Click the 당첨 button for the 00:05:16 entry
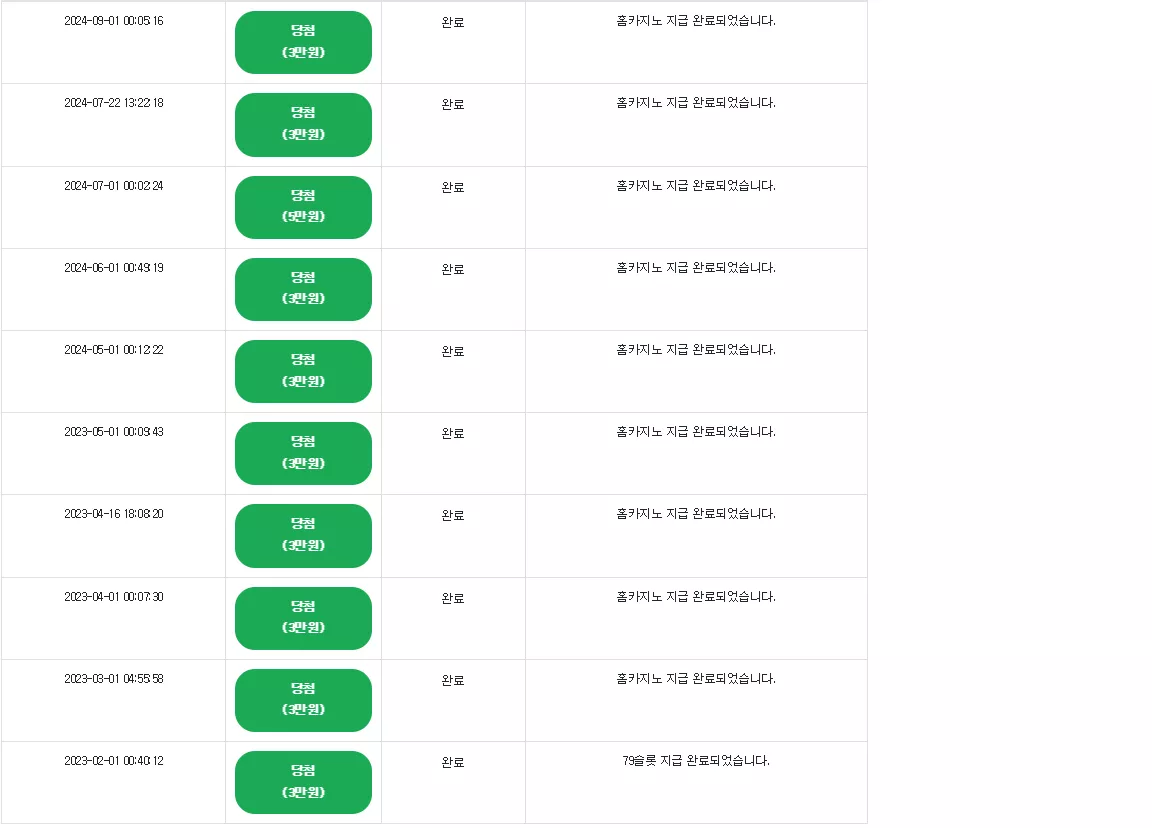 tap(303, 42)
